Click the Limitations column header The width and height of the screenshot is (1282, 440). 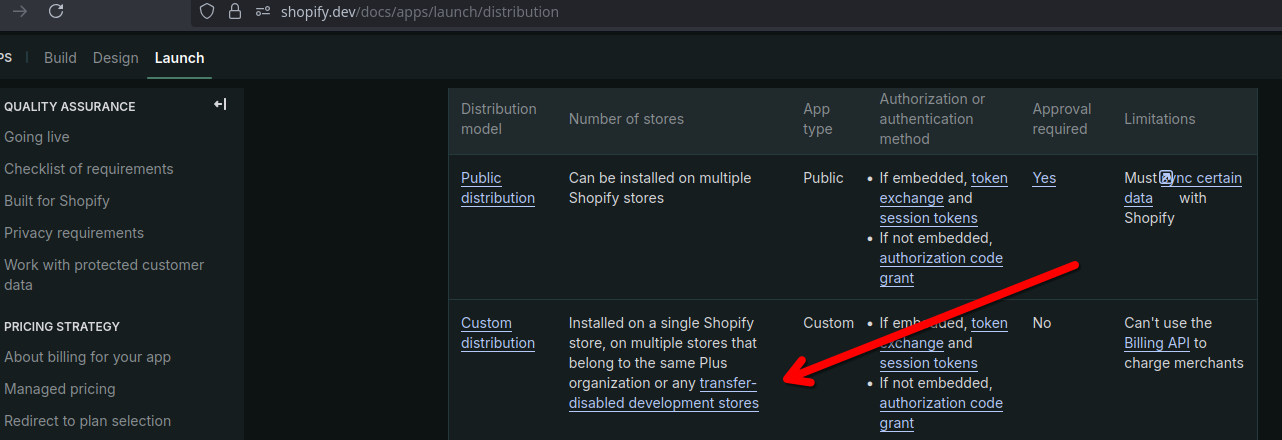point(1160,119)
